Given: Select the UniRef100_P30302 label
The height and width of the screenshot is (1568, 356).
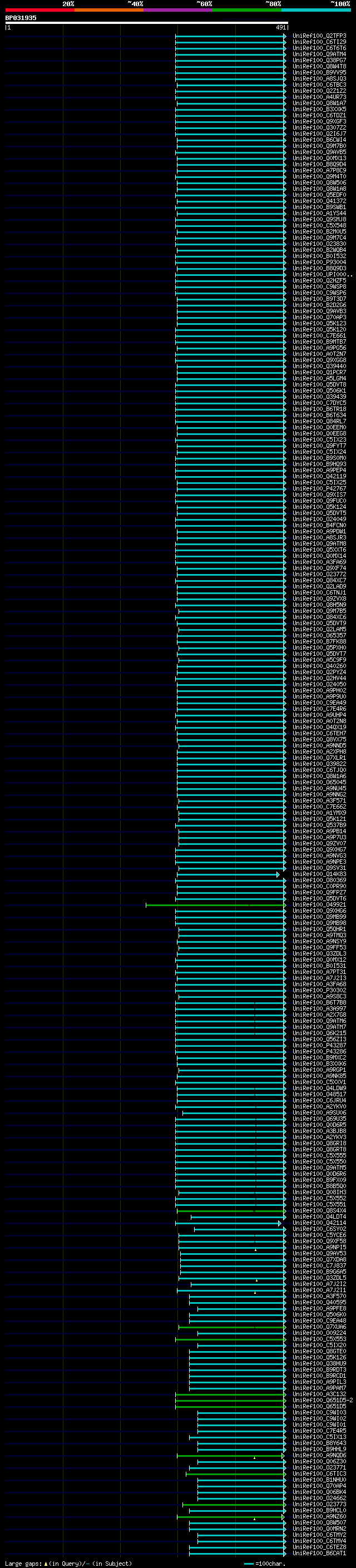Looking at the screenshot, I should click(319, 990).
